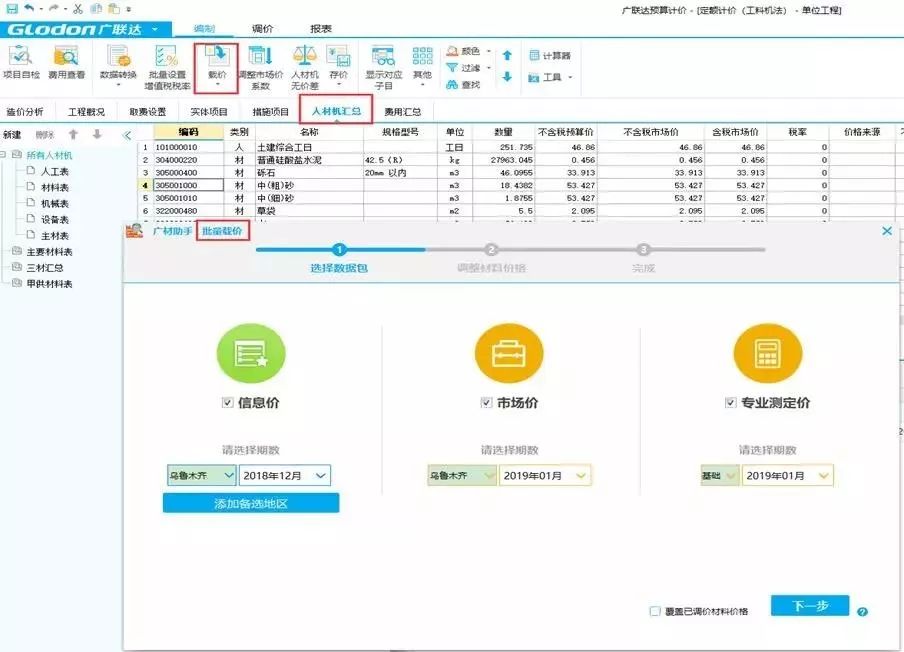Viewport: 904px width, 652px height.
Task: Select 人工表 in the tree
Action: [x=55, y=171]
